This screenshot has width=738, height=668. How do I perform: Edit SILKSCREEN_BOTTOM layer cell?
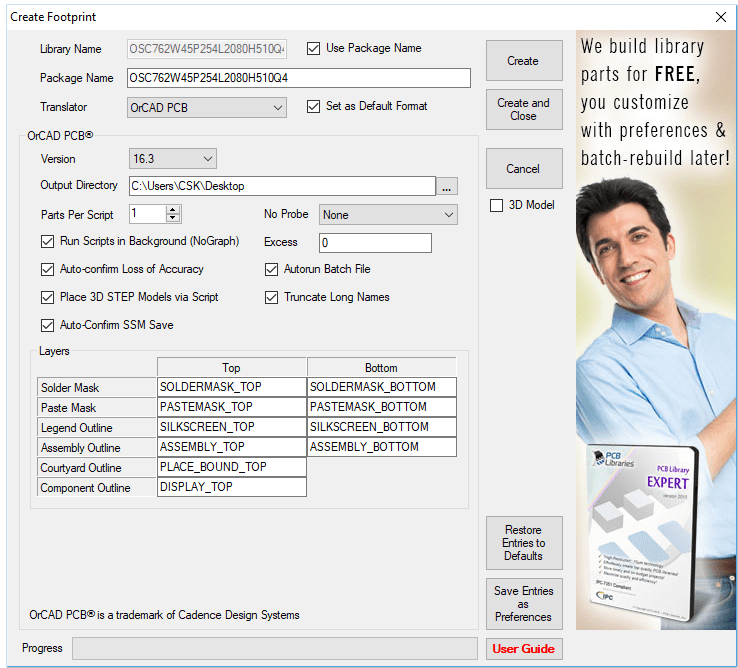pos(382,427)
